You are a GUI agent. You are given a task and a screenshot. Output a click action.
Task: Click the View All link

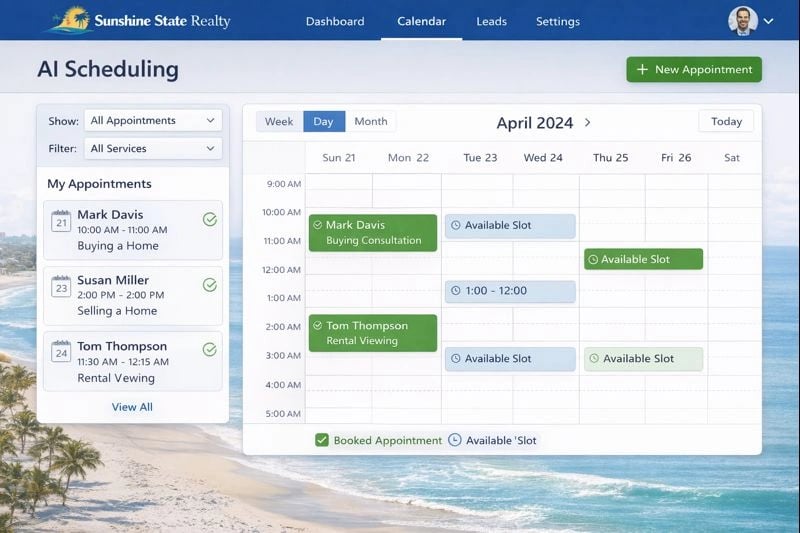(x=132, y=407)
